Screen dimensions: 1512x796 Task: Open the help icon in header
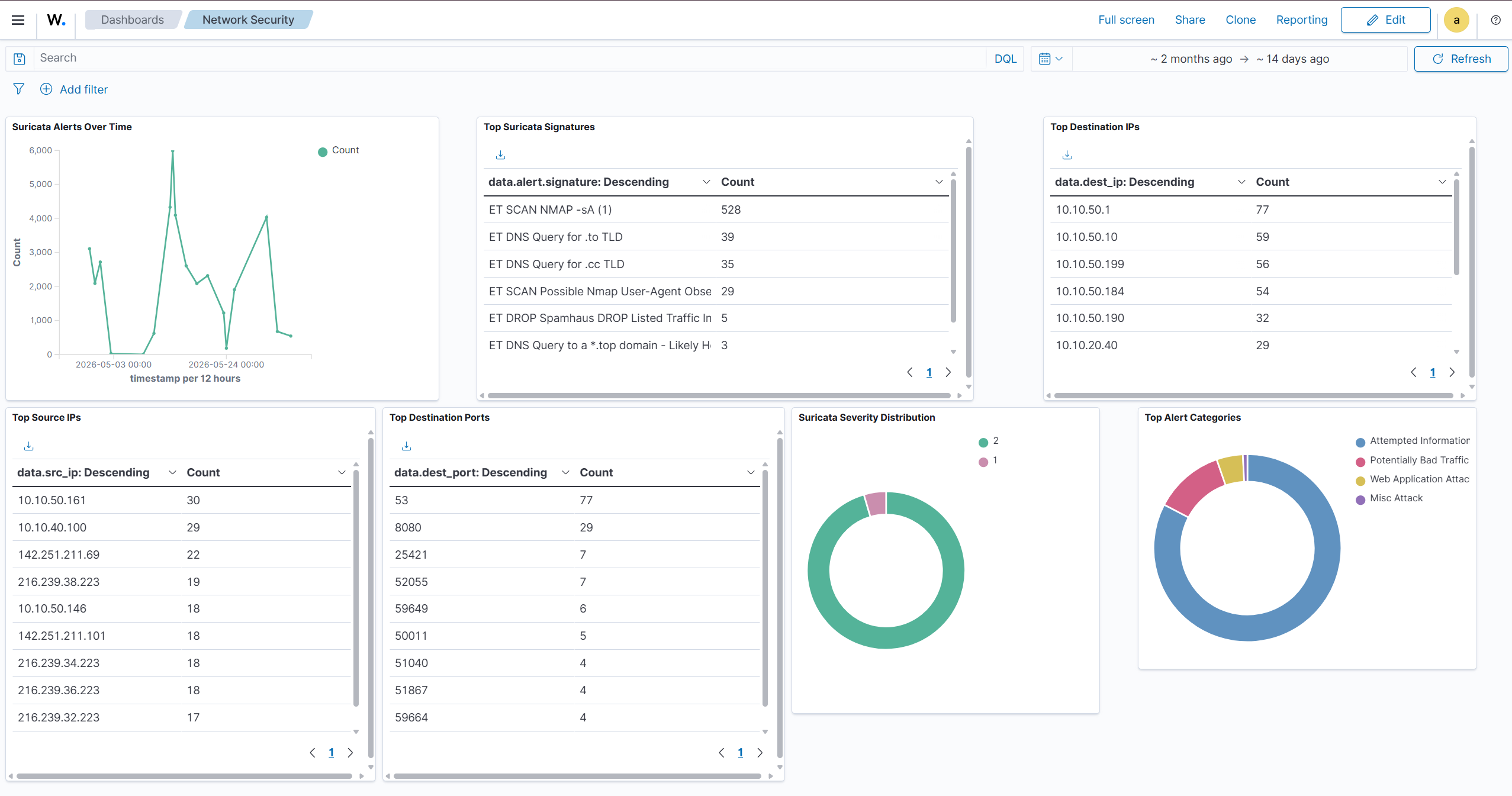(1495, 20)
